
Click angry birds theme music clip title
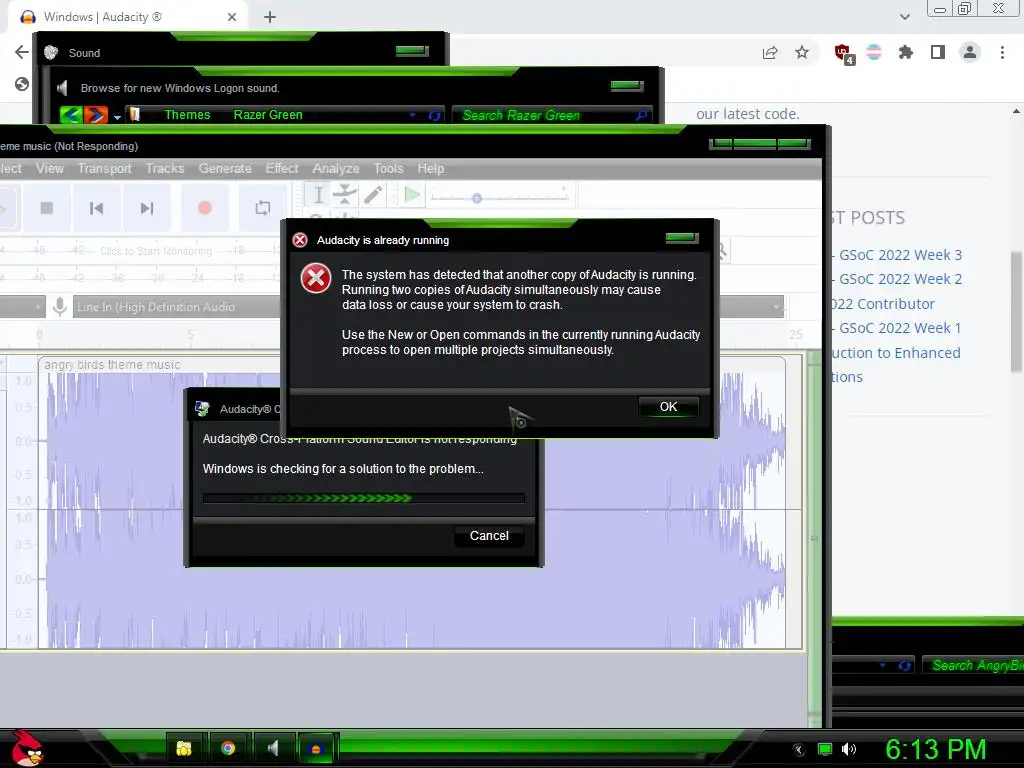(x=112, y=364)
